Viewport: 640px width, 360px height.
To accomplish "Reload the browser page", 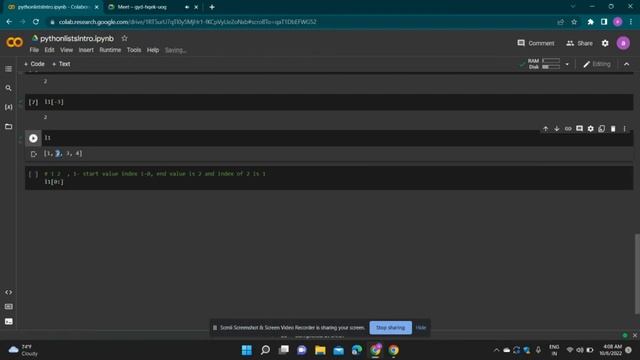I will (36, 22).
